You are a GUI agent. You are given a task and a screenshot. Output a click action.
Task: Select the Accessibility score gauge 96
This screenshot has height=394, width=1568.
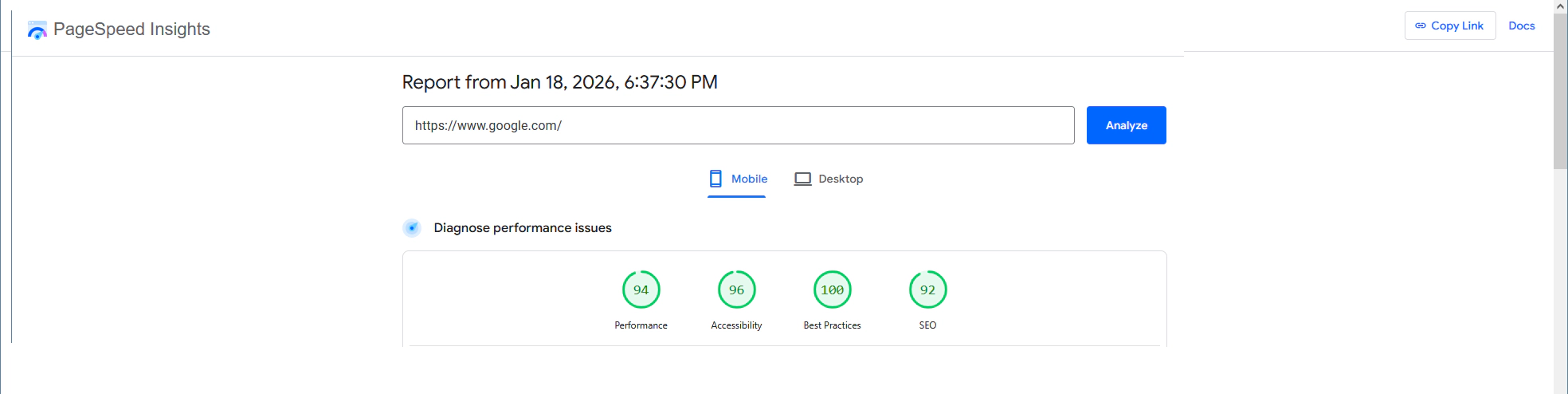point(737,290)
